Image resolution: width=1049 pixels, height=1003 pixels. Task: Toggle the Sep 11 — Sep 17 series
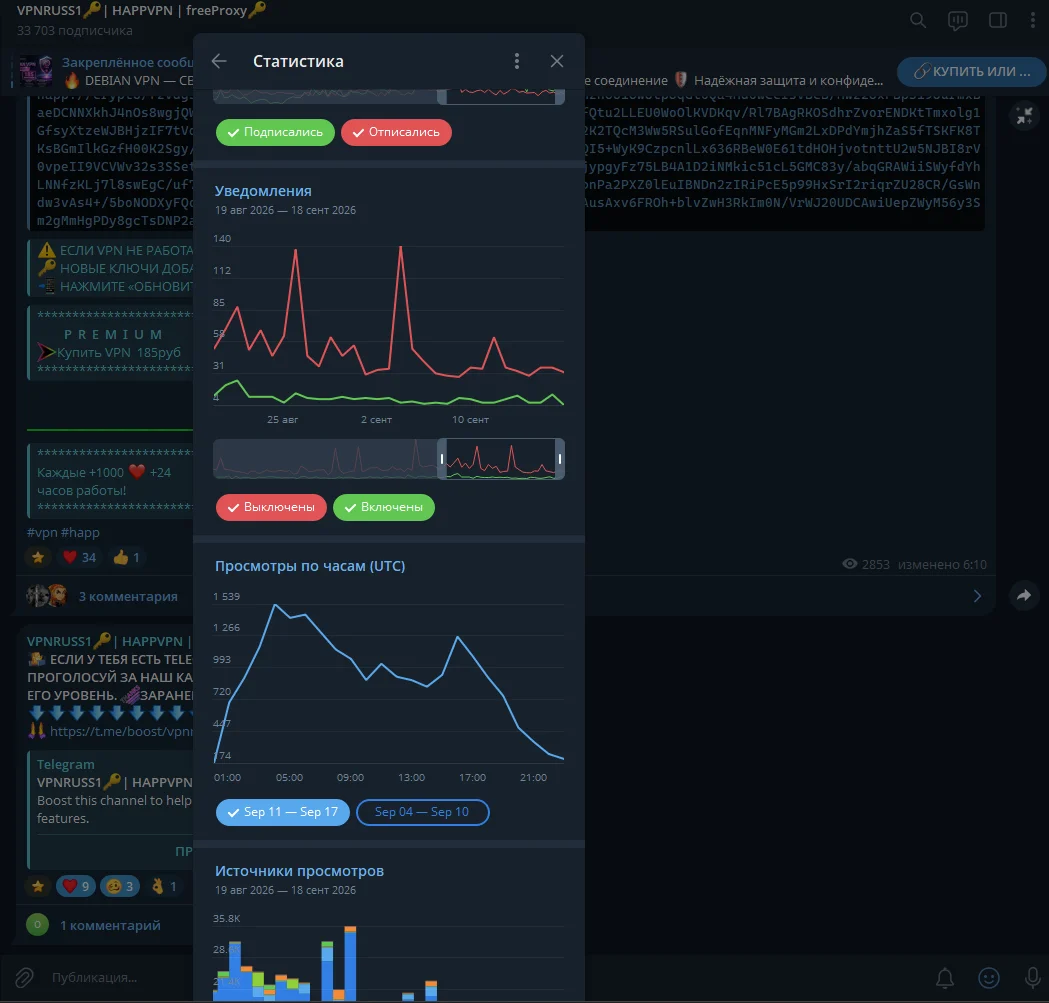click(x=282, y=812)
